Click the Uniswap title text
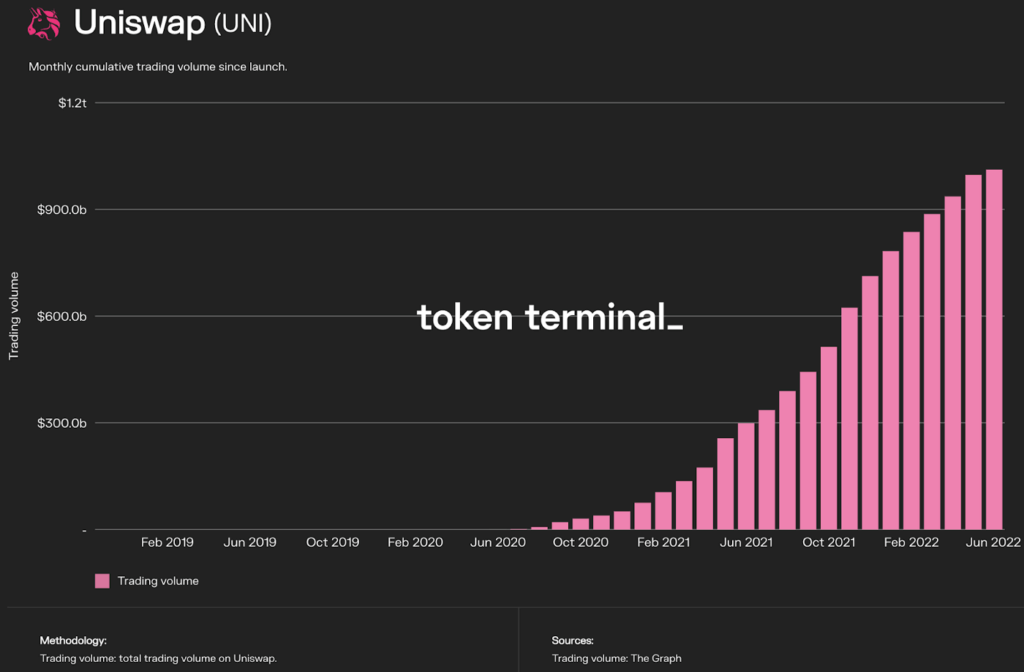The height and width of the screenshot is (672, 1024). (x=138, y=22)
